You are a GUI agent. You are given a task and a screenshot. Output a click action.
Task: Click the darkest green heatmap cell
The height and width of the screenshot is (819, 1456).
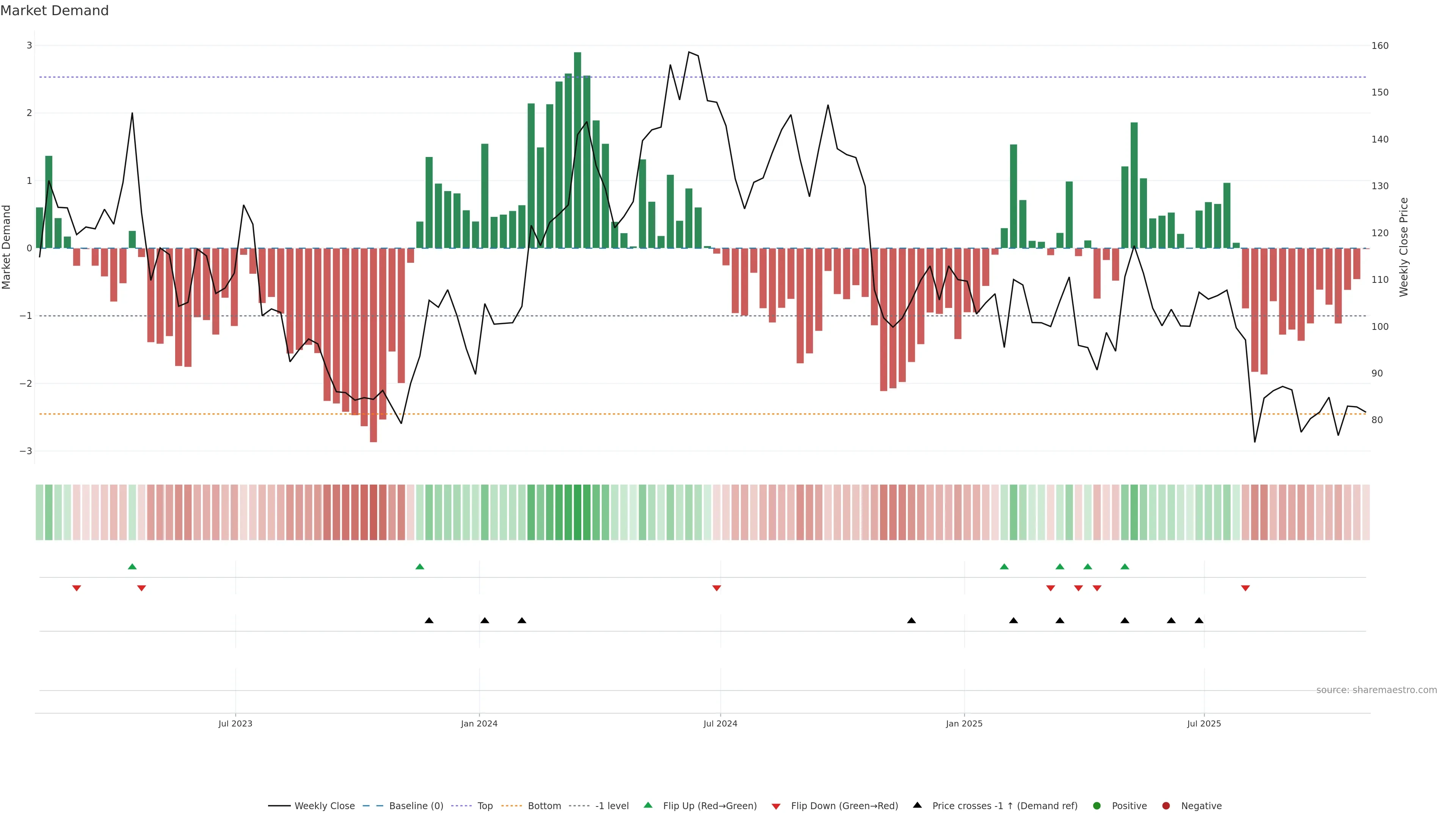click(x=577, y=512)
